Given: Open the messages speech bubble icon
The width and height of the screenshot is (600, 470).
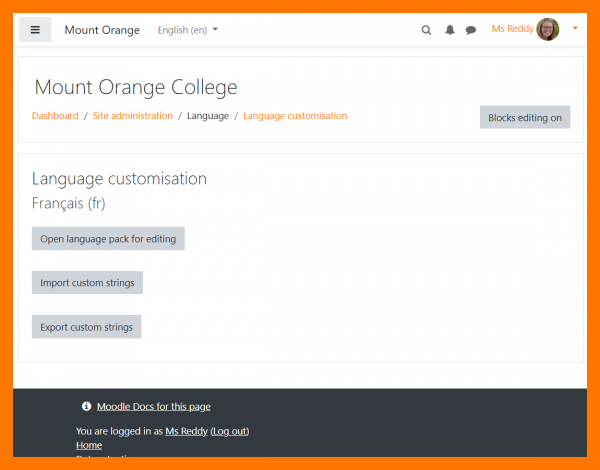Looking at the screenshot, I should [471, 30].
